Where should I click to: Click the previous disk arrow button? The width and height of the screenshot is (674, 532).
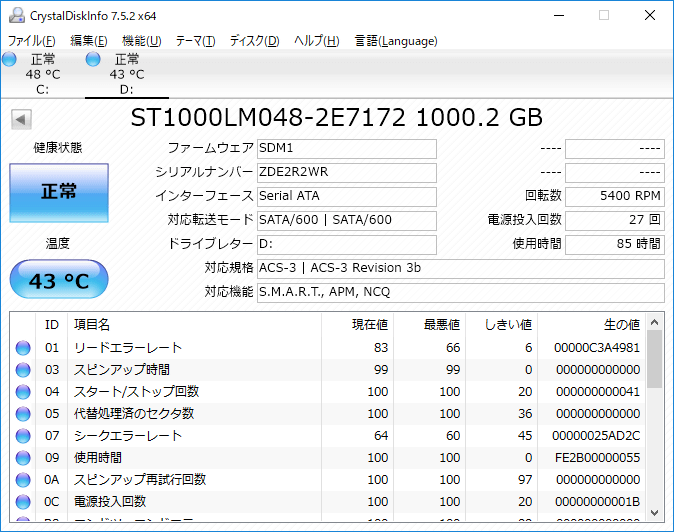20,120
